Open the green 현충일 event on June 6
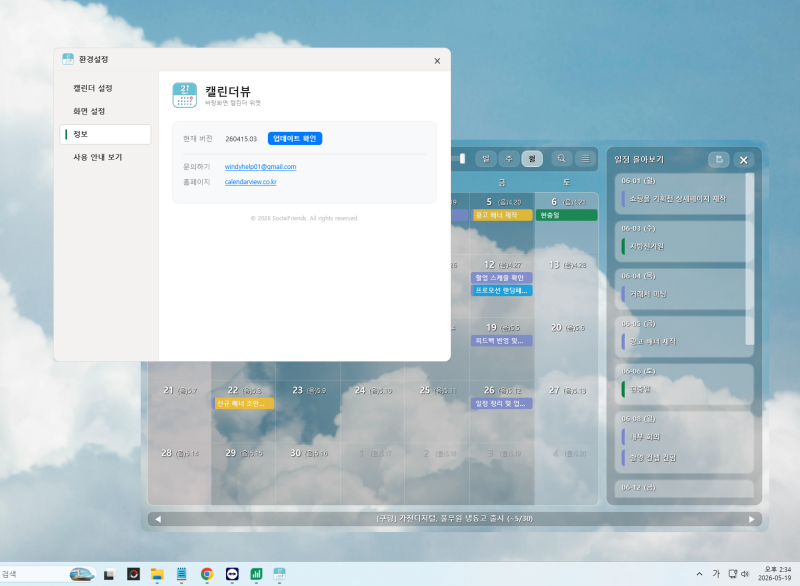The height and width of the screenshot is (586, 800). pyautogui.click(x=567, y=215)
